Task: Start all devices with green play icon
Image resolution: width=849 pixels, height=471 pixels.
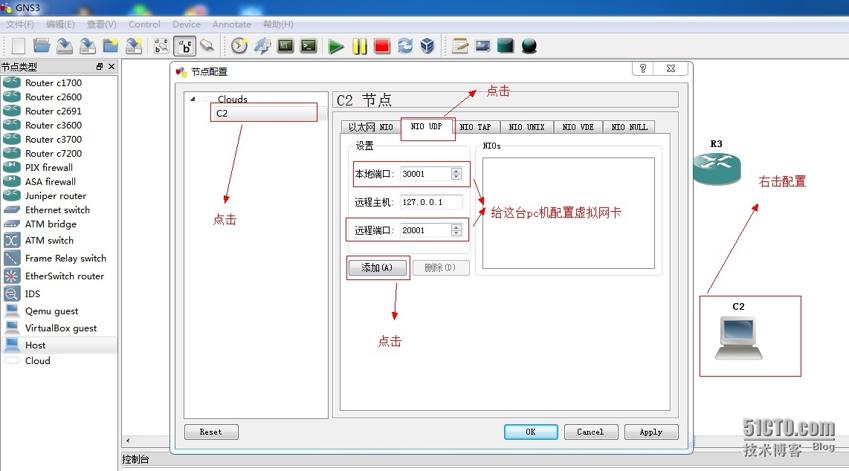Action: click(336, 47)
